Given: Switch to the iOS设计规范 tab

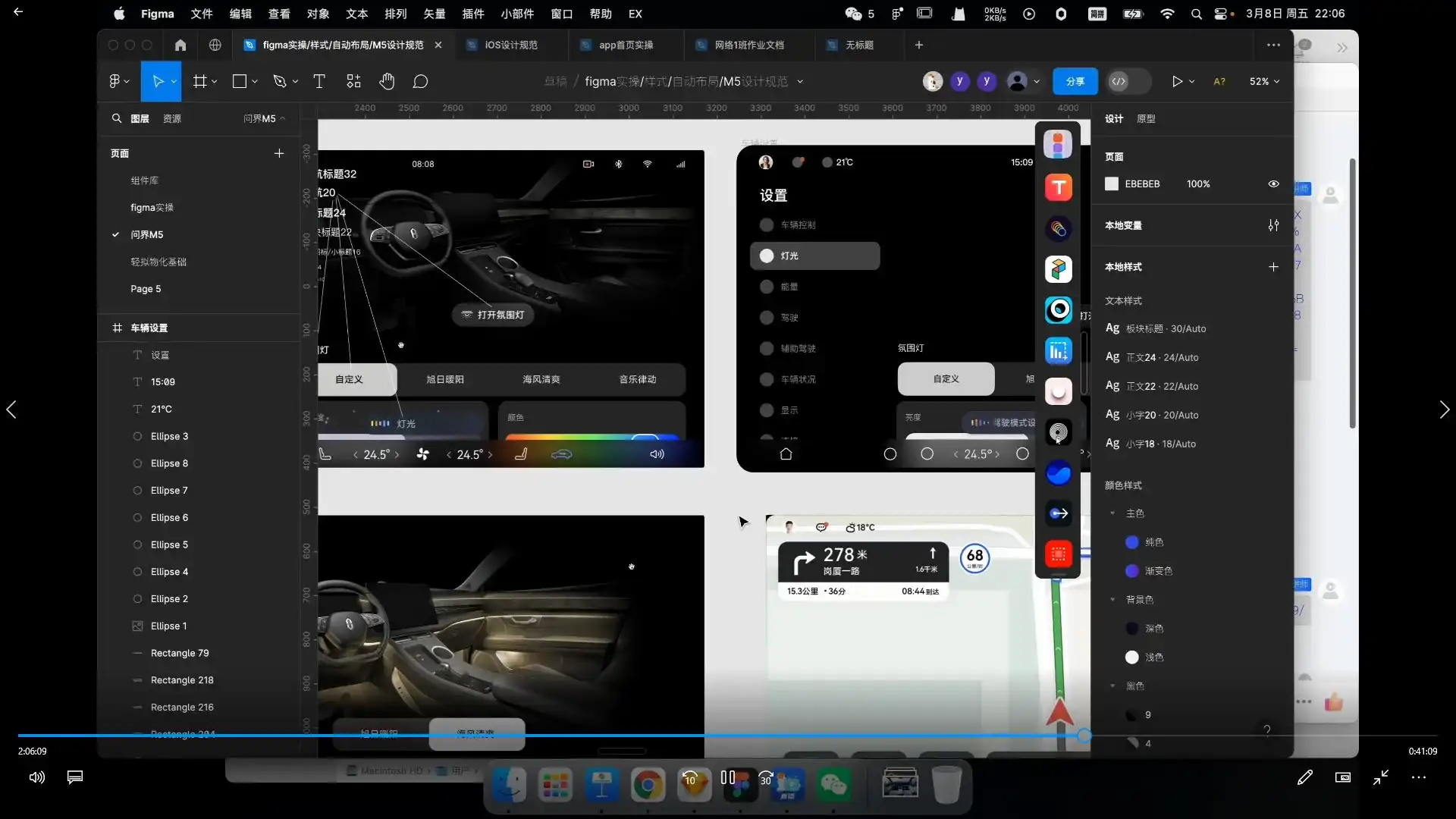Looking at the screenshot, I should pos(511,45).
